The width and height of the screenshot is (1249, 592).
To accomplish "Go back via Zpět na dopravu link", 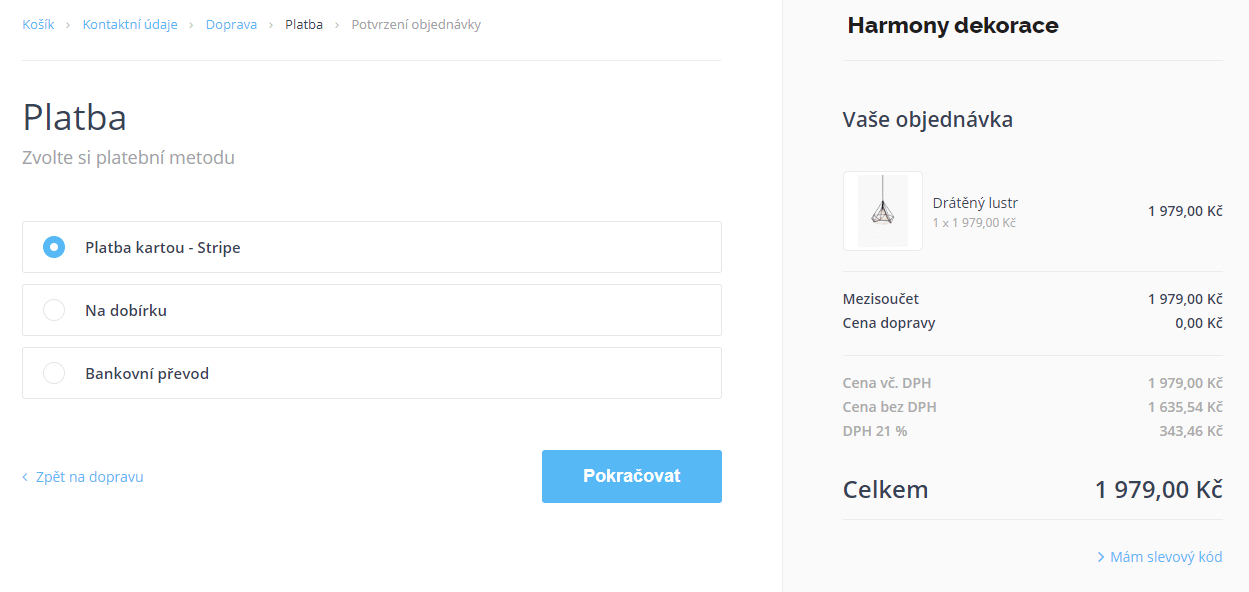I will click(89, 477).
